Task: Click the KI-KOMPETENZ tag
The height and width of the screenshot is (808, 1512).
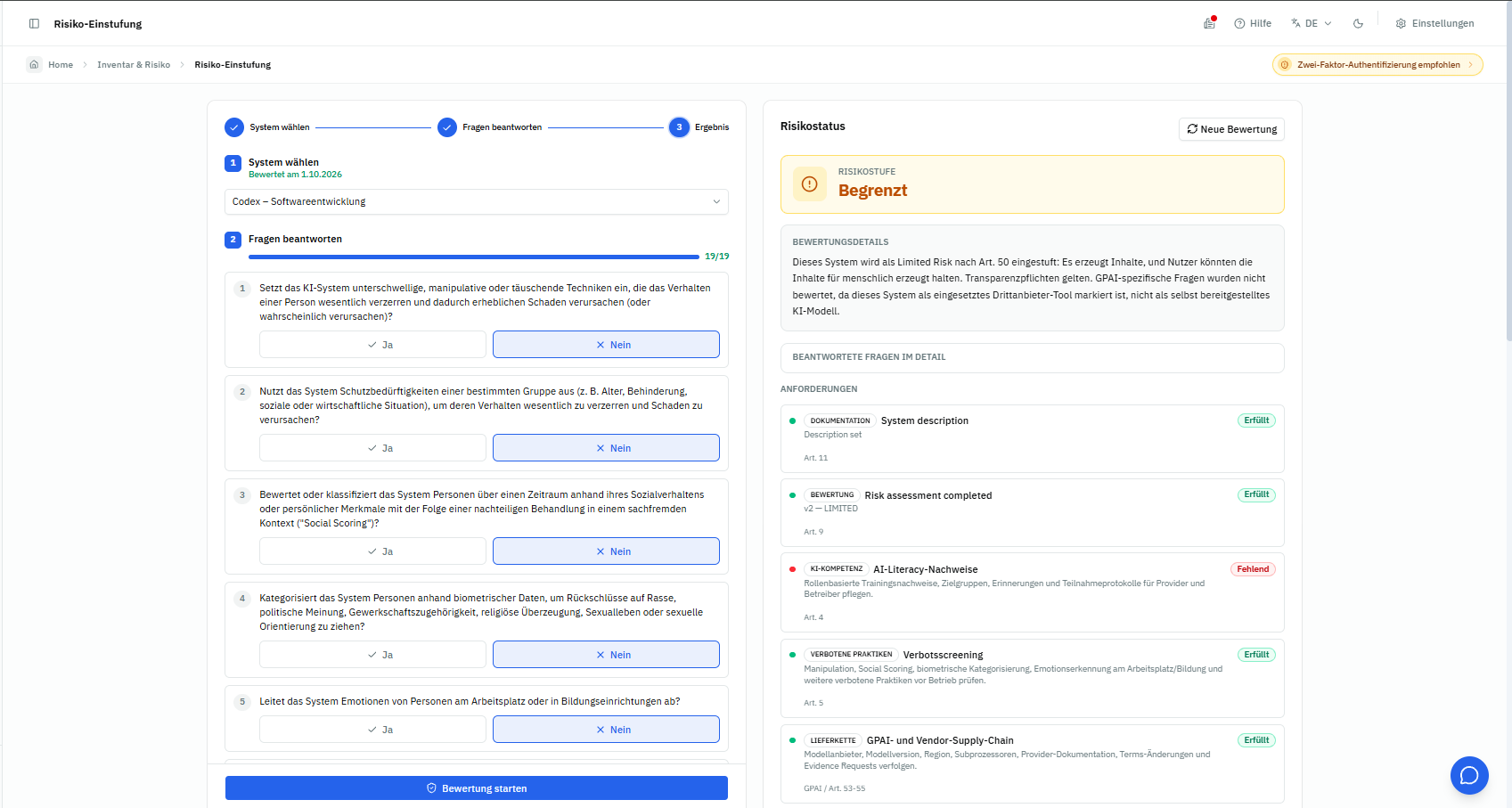Action: point(837,568)
